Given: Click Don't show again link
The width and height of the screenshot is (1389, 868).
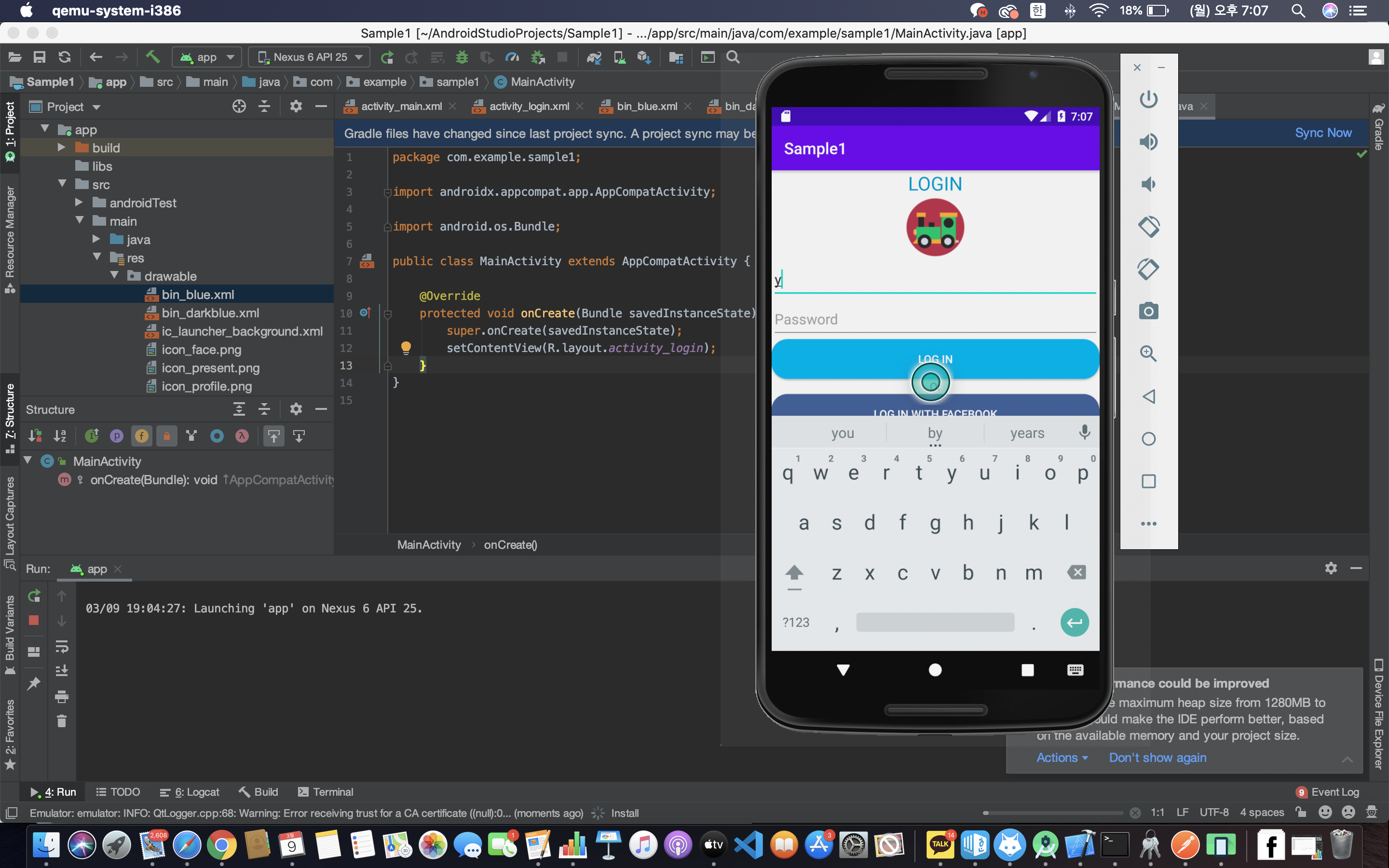Looking at the screenshot, I should pos(1157,757).
